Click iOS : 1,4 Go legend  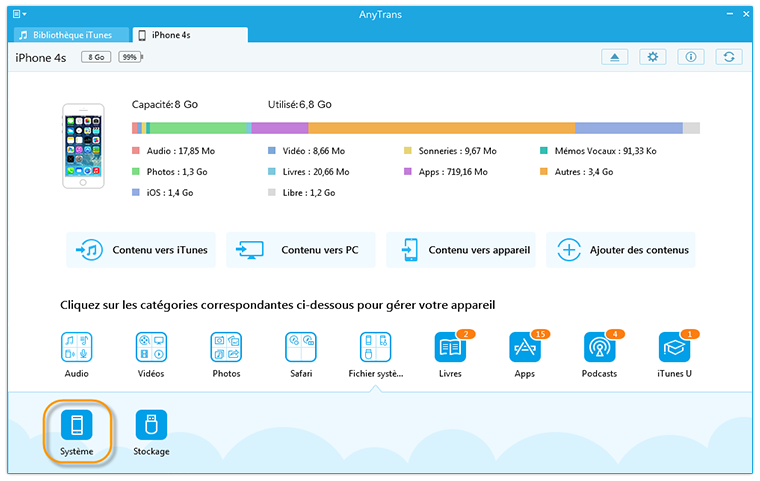163,192
